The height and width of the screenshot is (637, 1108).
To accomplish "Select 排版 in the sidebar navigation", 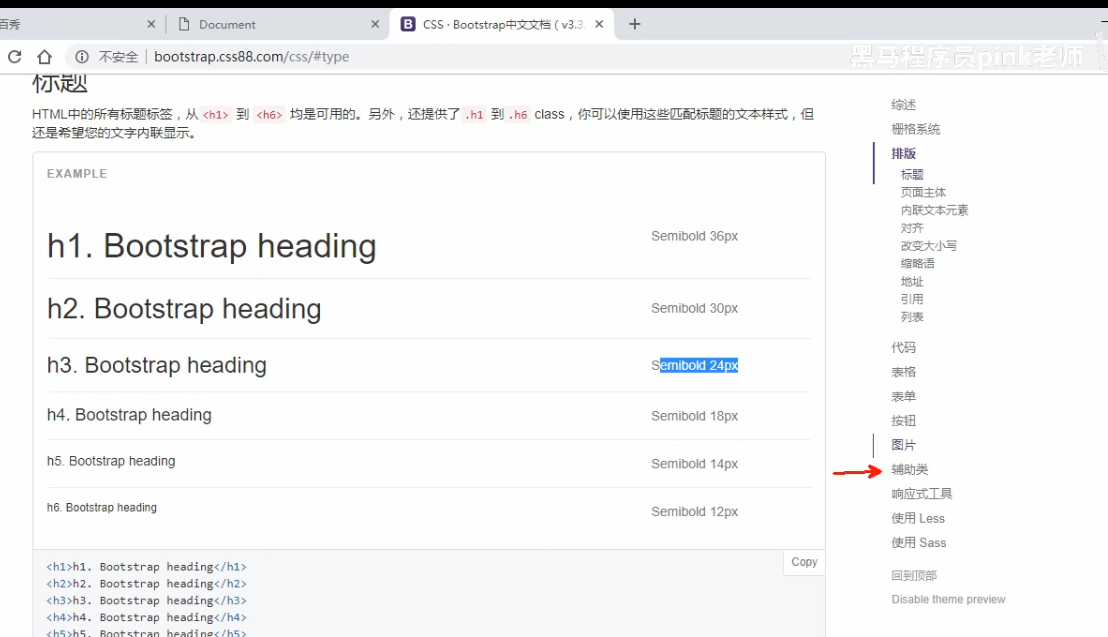I will (x=904, y=153).
